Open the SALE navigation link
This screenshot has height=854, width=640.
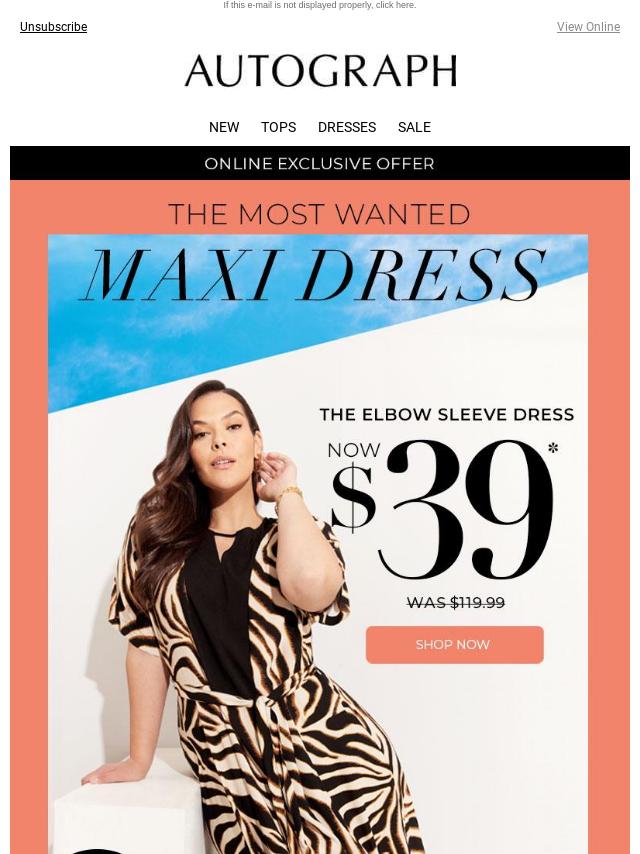pyautogui.click(x=414, y=127)
